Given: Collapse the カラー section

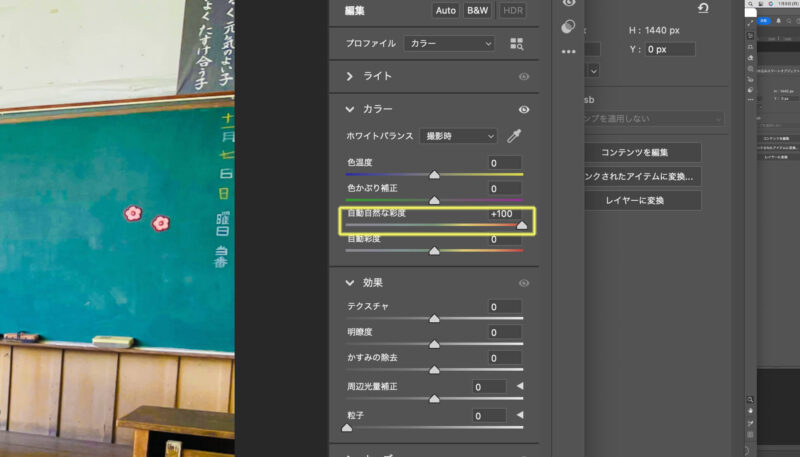Looking at the screenshot, I should click(x=349, y=109).
